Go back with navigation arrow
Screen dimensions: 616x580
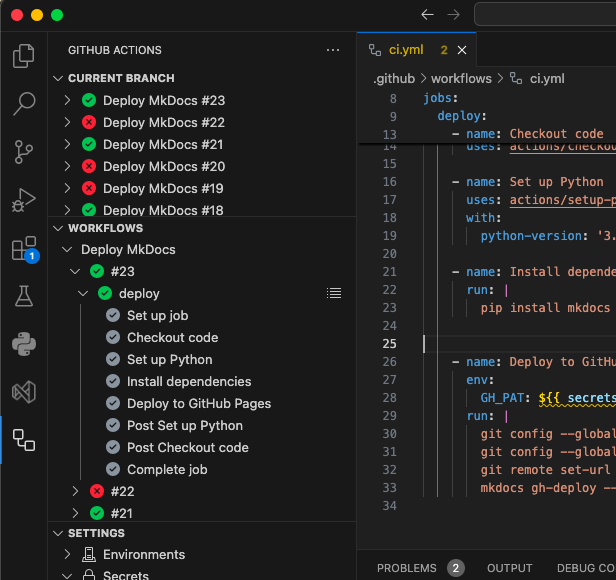coord(427,15)
